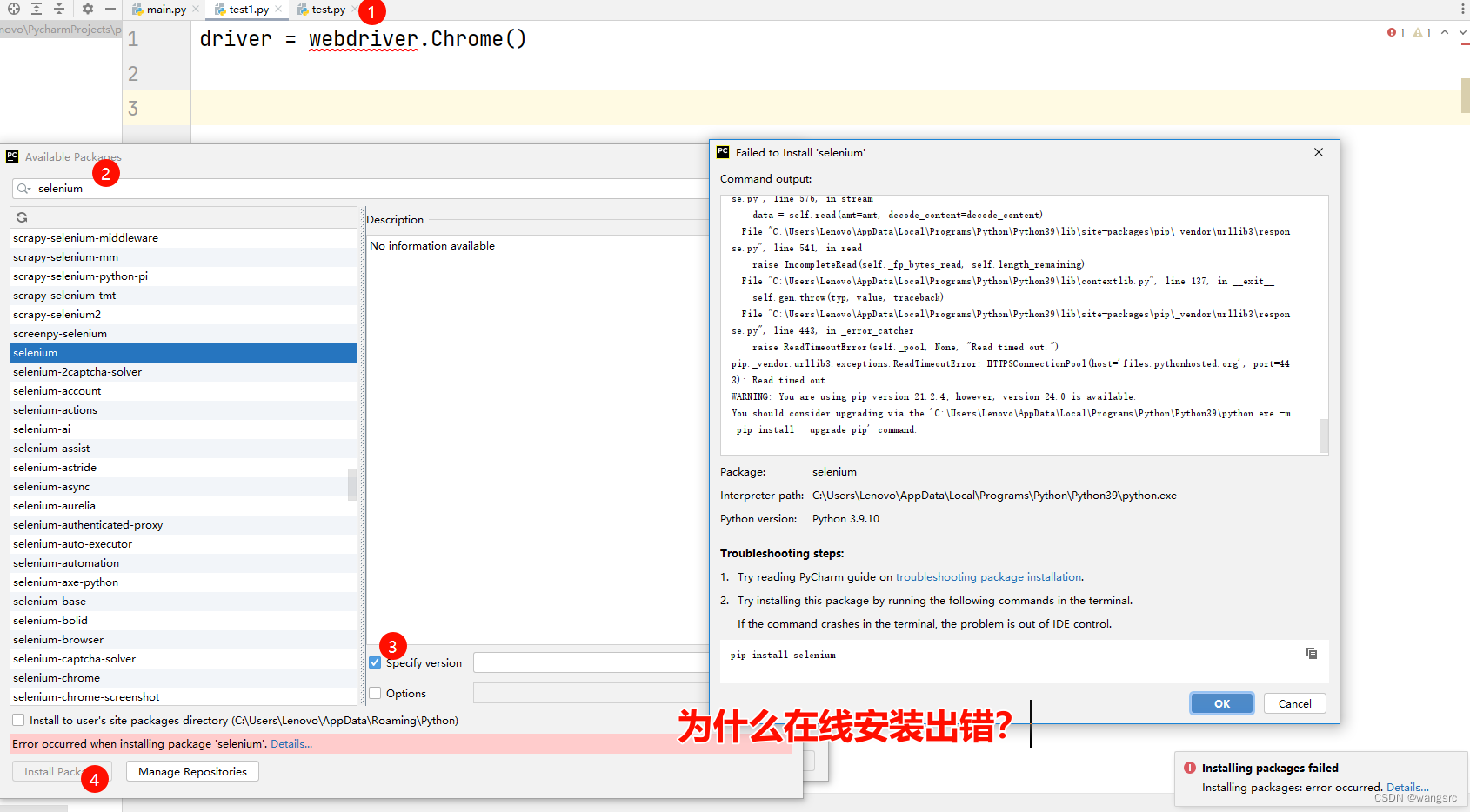The width and height of the screenshot is (1470, 812).
Task: Click the red error icon in notification
Action: pos(1190,768)
